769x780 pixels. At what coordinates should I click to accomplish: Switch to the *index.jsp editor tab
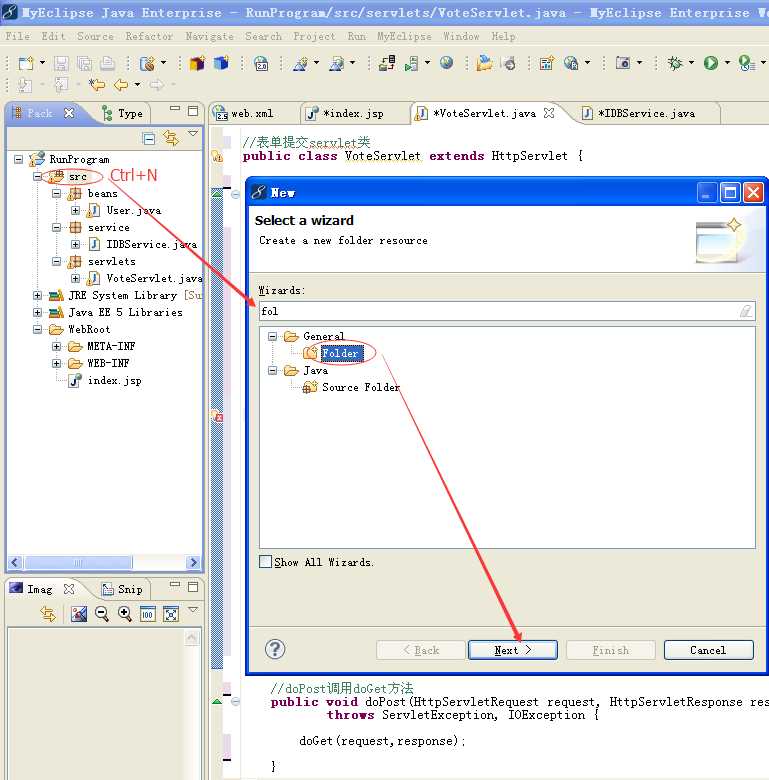point(353,113)
